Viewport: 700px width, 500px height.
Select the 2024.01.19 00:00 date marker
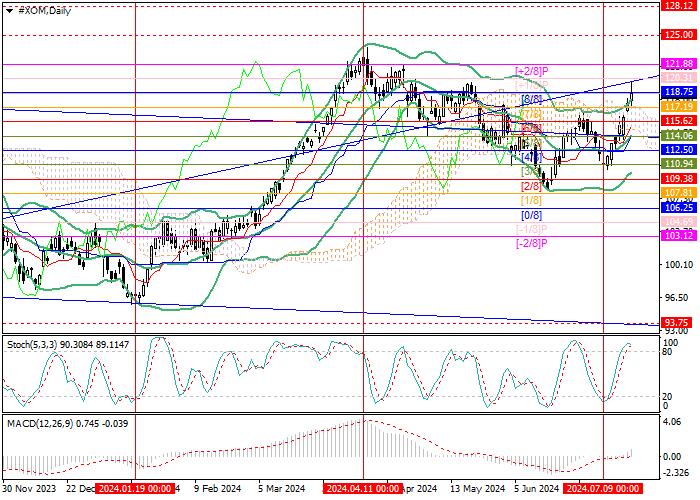click(135, 489)
